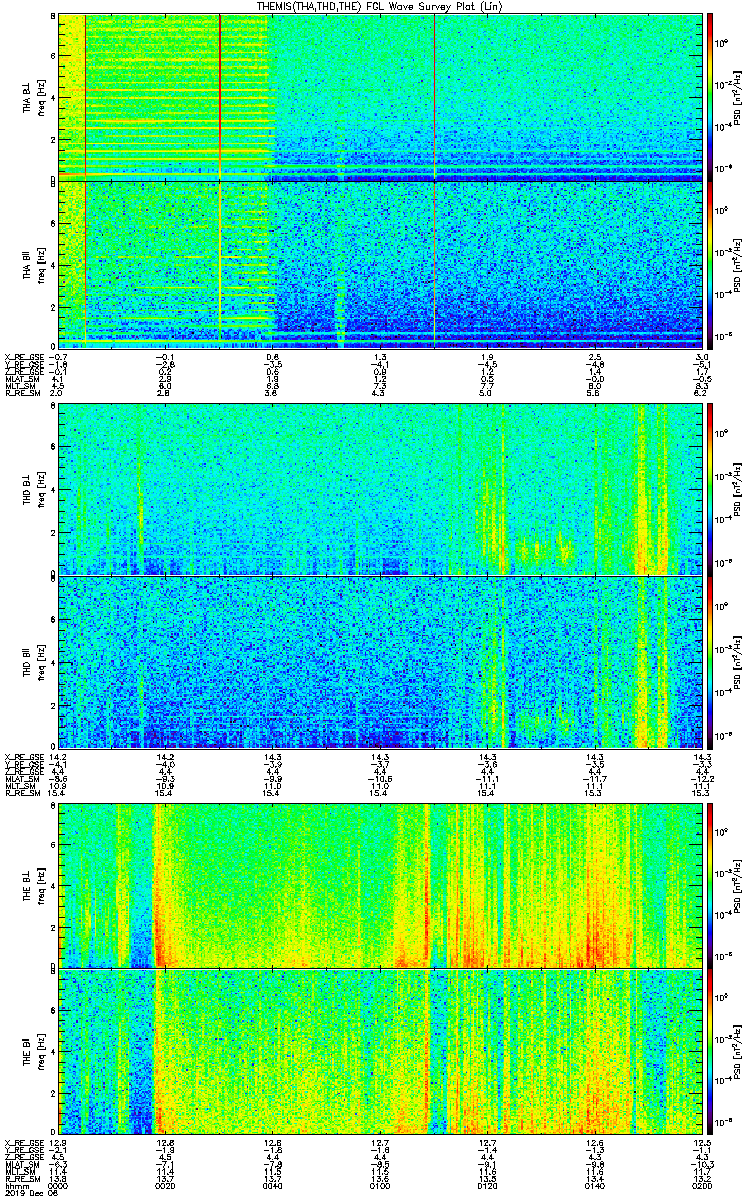Click the red spike near 0120 in THA B-perpendicular
The width and height of the screenshot is (750, 1200).
tap(435, 96)
